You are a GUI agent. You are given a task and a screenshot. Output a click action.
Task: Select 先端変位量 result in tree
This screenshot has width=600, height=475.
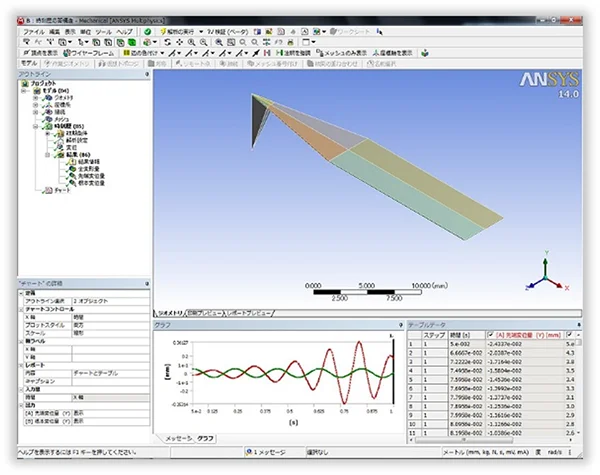87,176
